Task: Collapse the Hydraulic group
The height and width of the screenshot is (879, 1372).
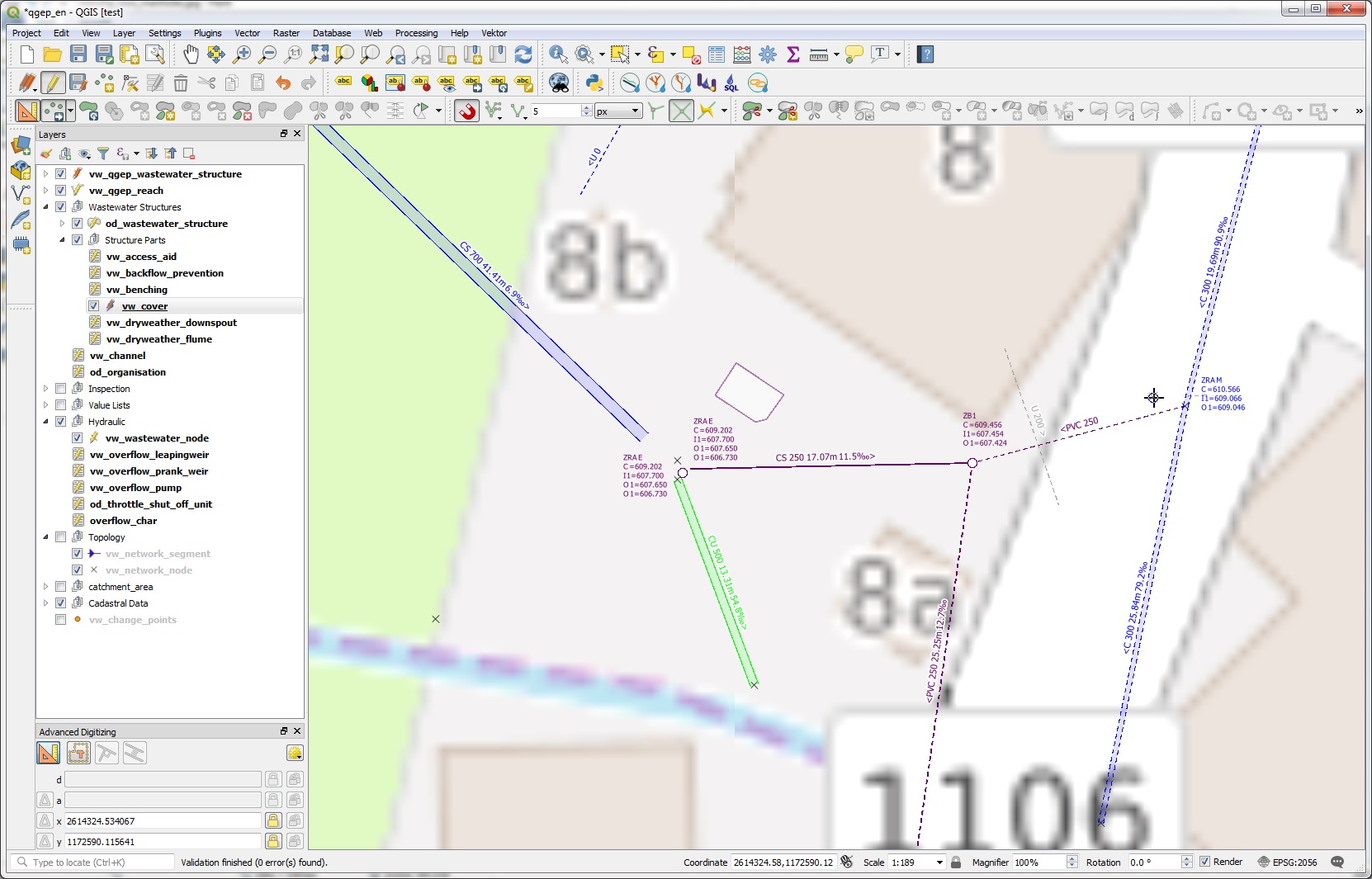Action: 45,422
